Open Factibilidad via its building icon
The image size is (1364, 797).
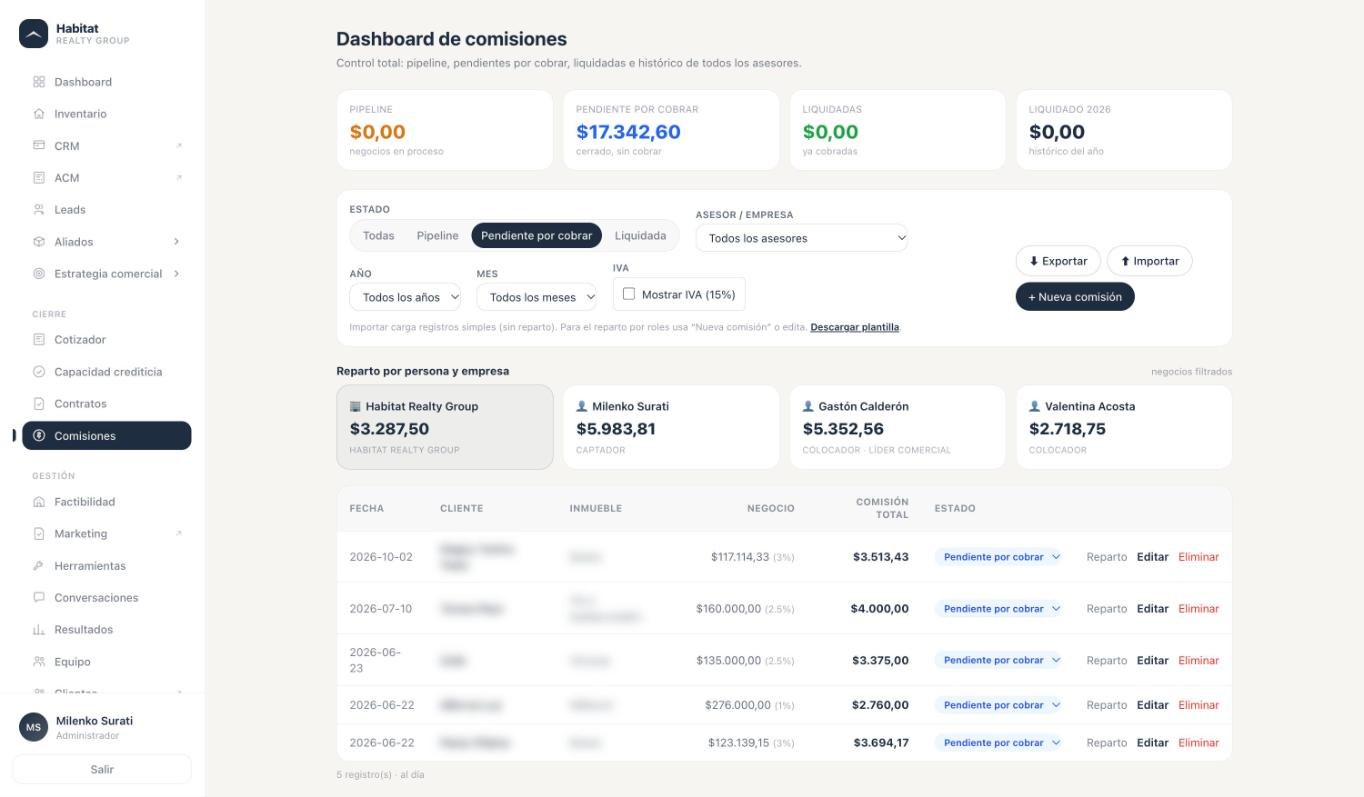pos(39,502)
